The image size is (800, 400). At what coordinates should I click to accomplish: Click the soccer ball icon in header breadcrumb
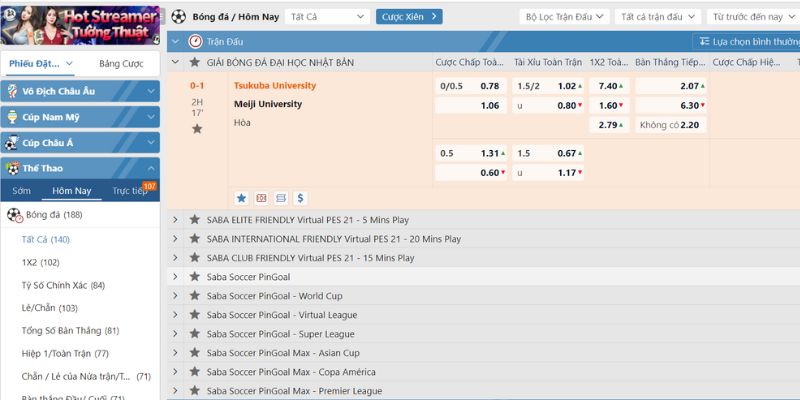point(178,17)
